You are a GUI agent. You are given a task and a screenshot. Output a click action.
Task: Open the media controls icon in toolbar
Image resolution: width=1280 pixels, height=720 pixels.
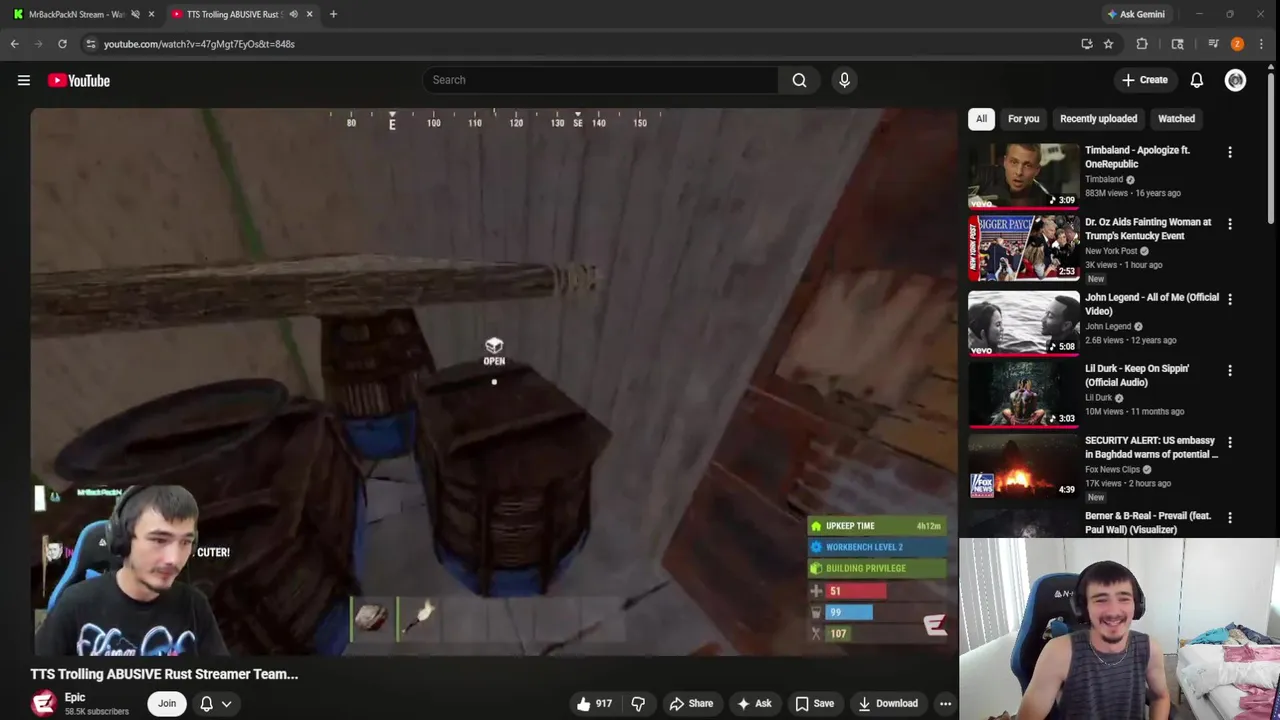click(1213, 44)
